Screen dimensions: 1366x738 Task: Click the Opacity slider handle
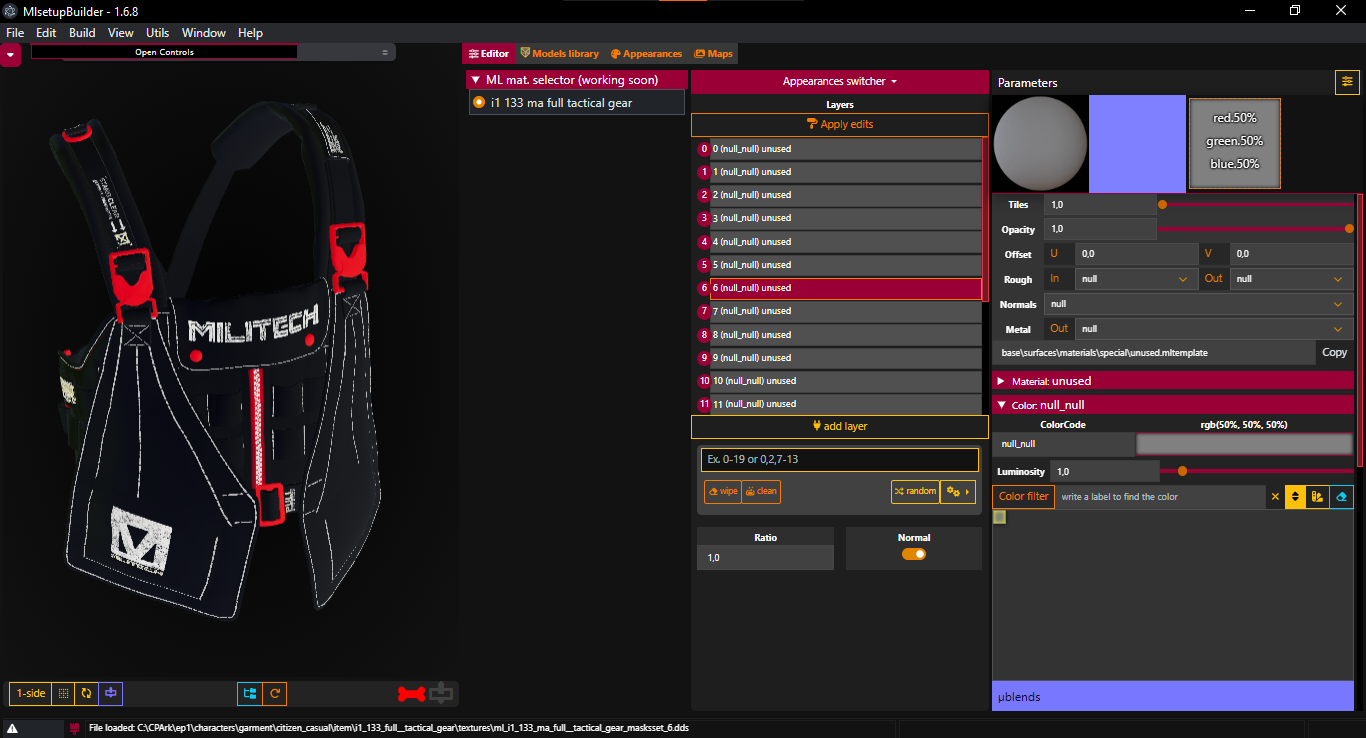1349,229
